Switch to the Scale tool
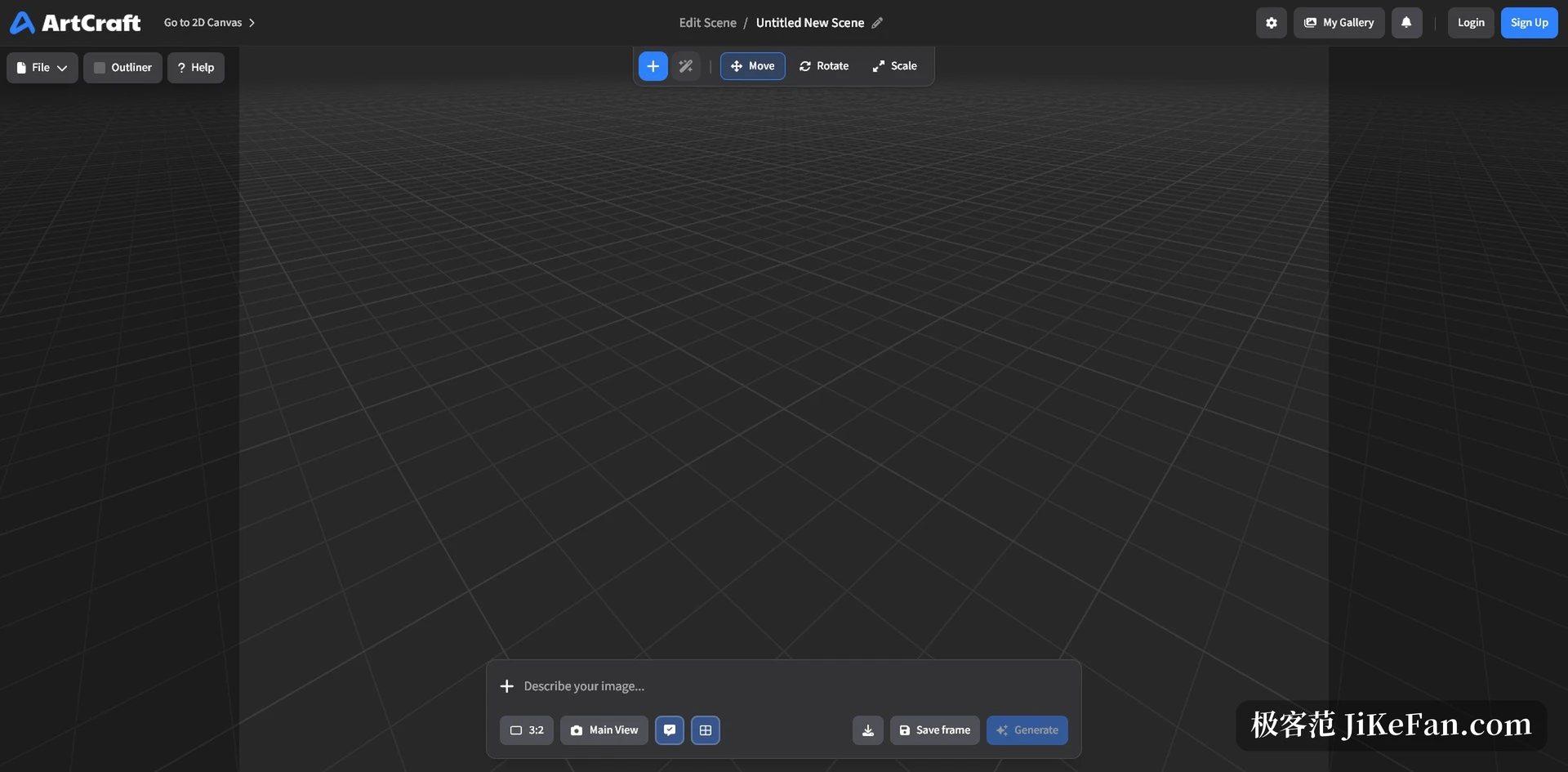Screen dimensions: 1568x772 pos(895,66)
